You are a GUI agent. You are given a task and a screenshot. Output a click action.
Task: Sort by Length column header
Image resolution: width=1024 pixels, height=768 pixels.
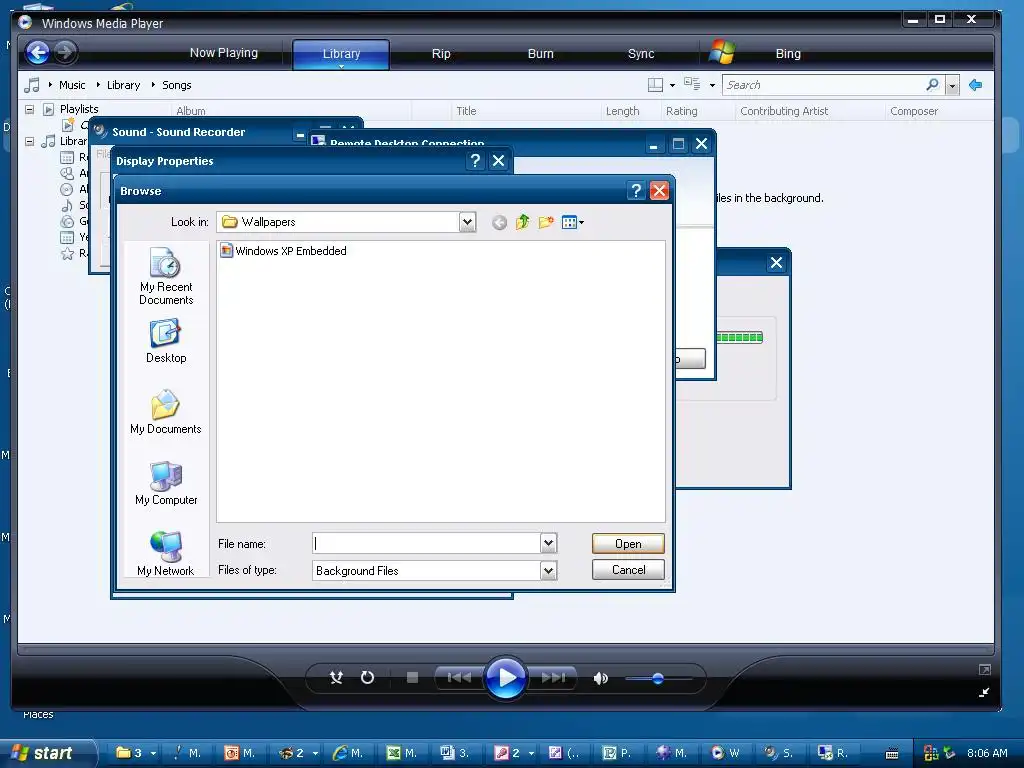tap(622, 111)
